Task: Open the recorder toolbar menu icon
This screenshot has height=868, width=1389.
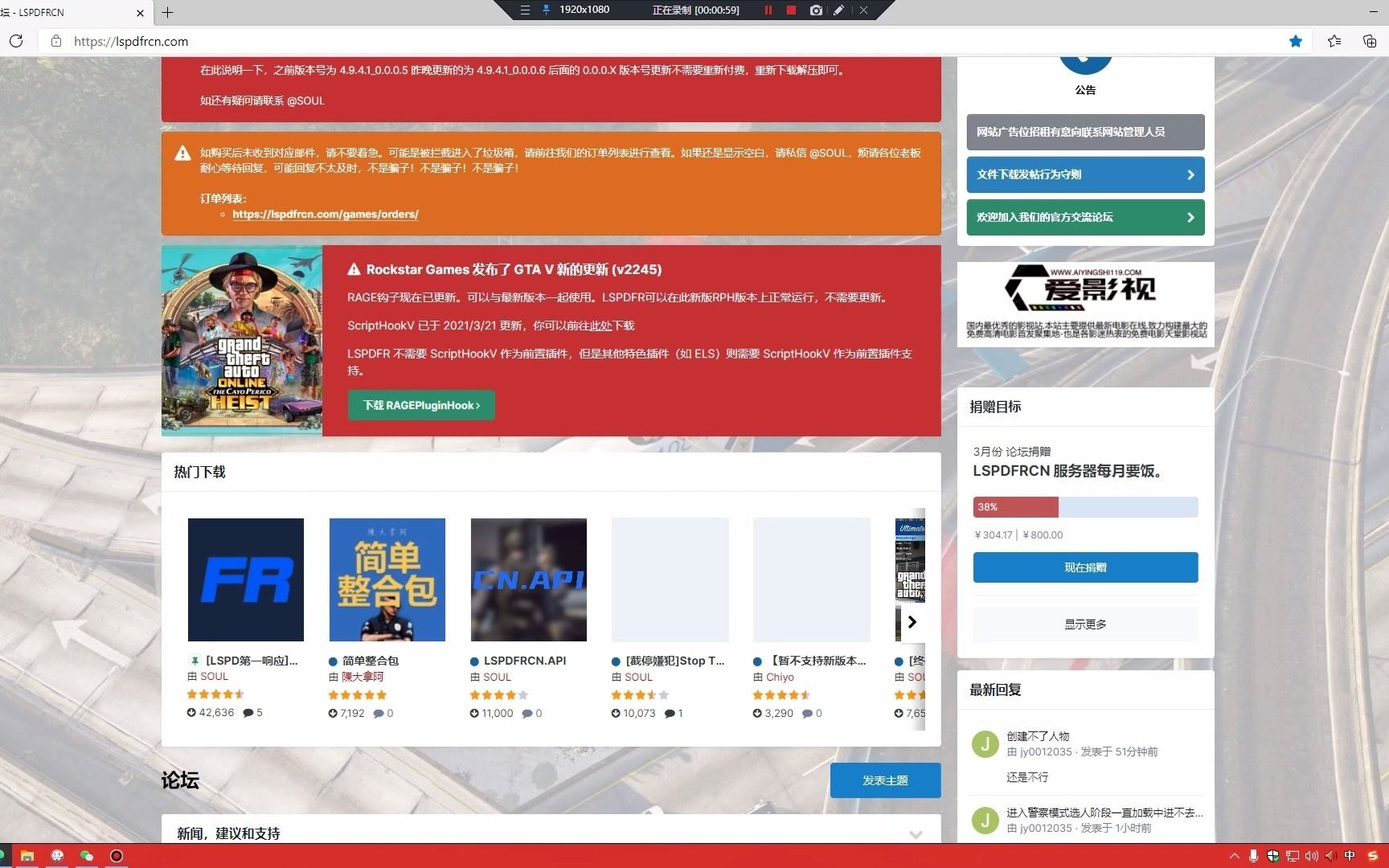Action: pos(525,10)
